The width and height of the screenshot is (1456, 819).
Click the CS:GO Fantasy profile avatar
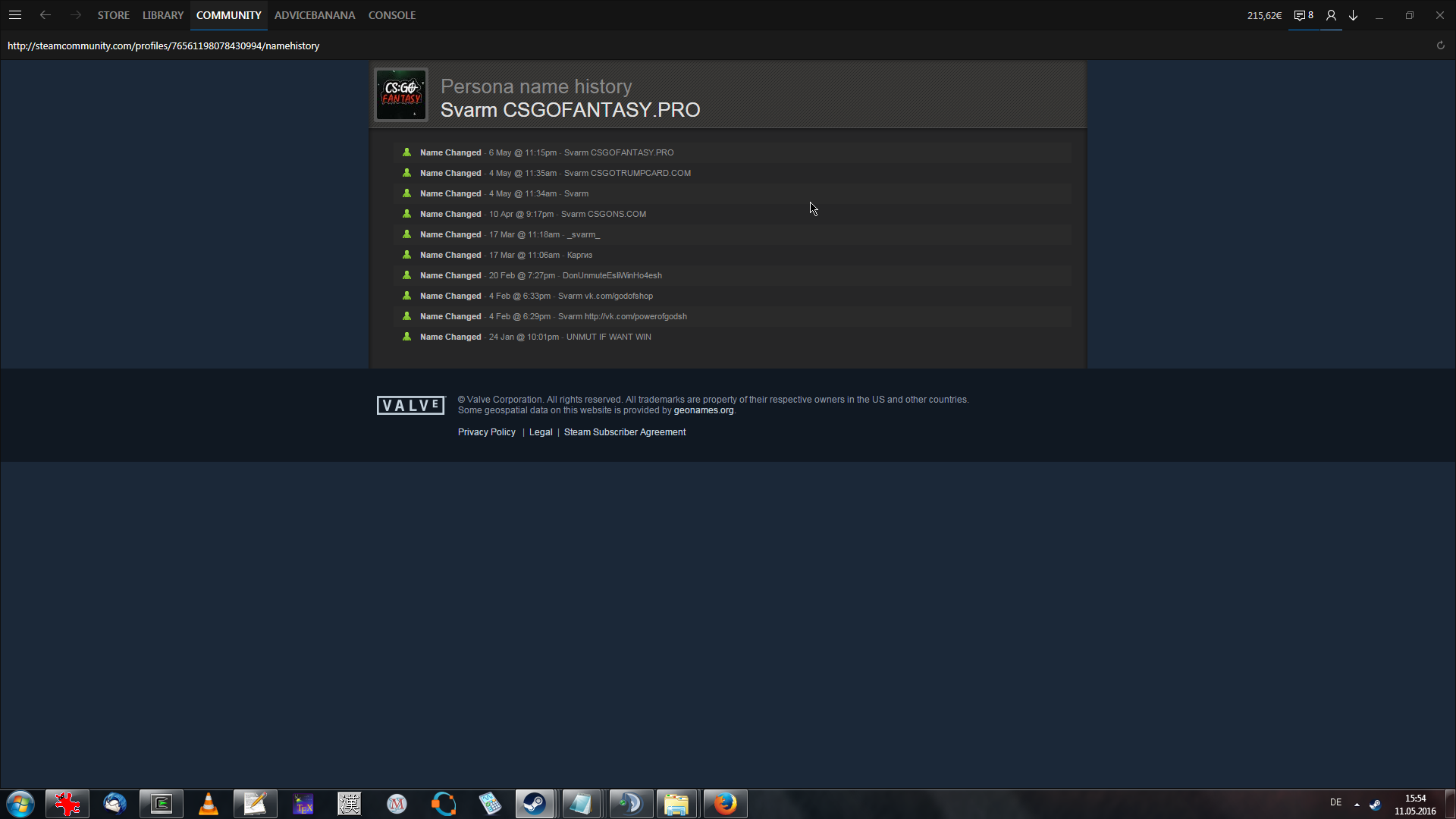[x=401, y=95]
